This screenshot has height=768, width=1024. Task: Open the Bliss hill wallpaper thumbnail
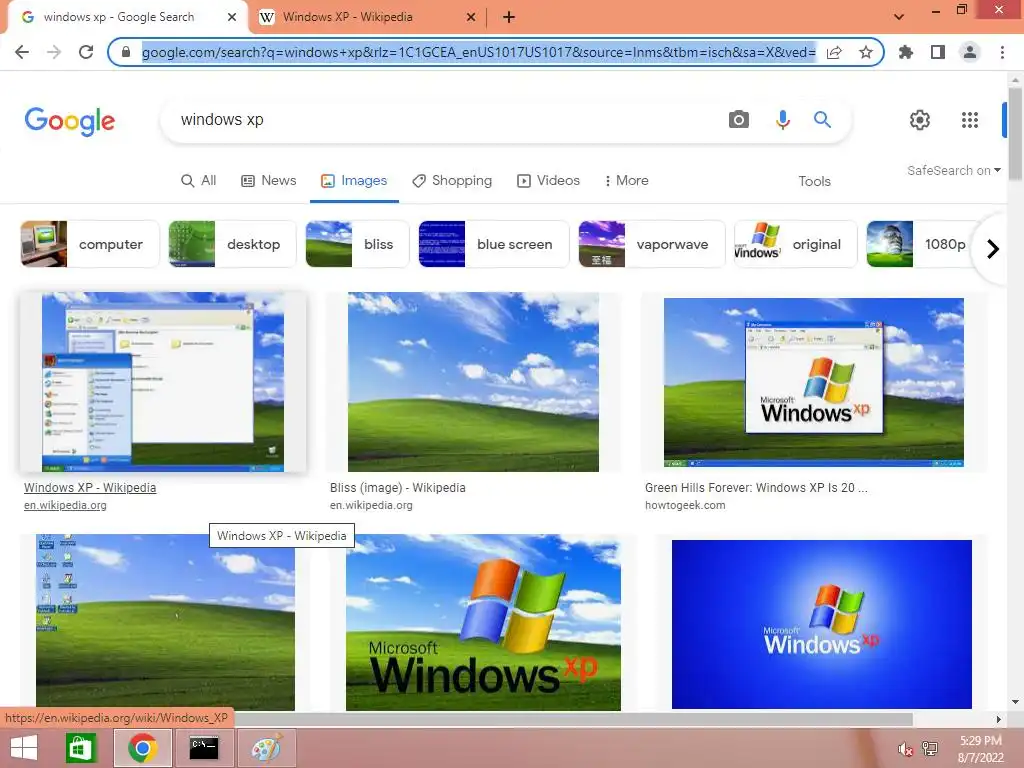(x=473, y=382)
